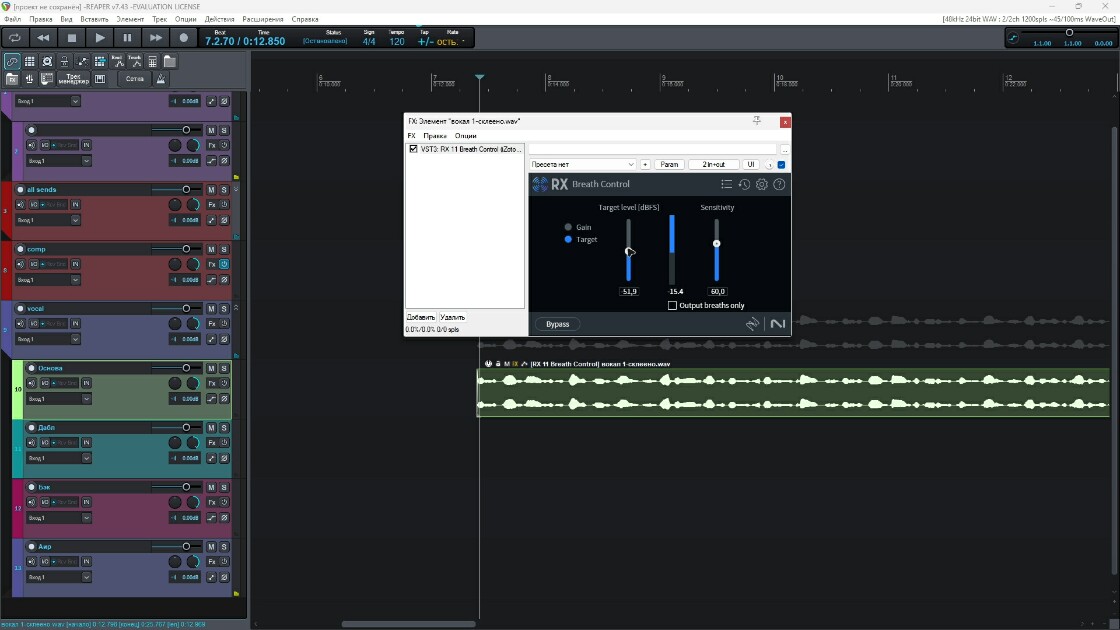Open RX plugin settings gear icon

point(761,184)
